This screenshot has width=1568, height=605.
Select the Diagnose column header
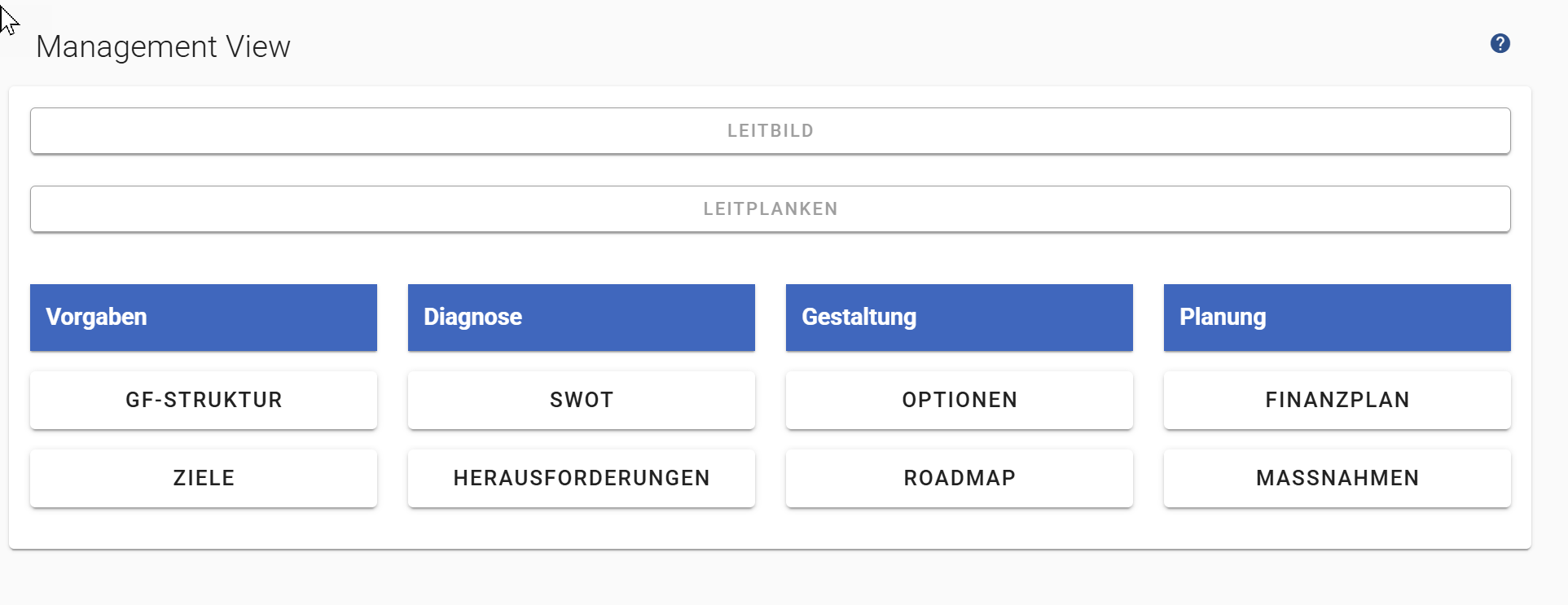coord(581,318)
